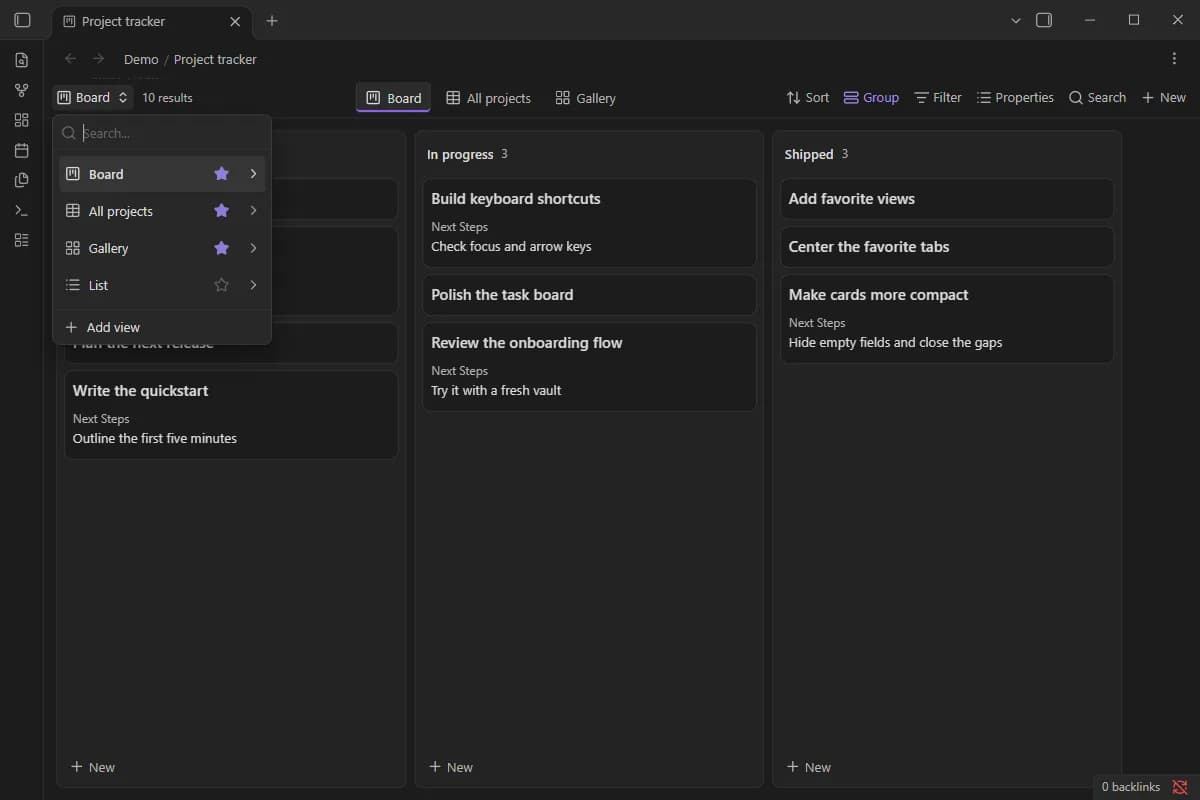This screenshot has width=1200, height=800.
Task: Expand Board view options chevron
Action: [x=253, y=174]
